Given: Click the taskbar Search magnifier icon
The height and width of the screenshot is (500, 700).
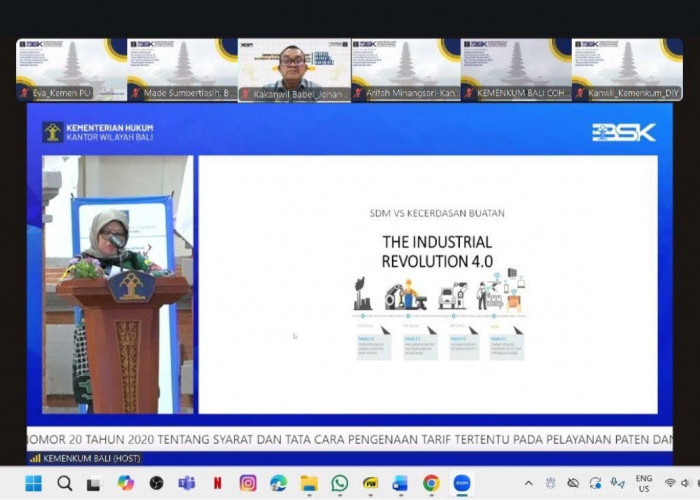Looking at the screenshot, I should tap(65, 483).
